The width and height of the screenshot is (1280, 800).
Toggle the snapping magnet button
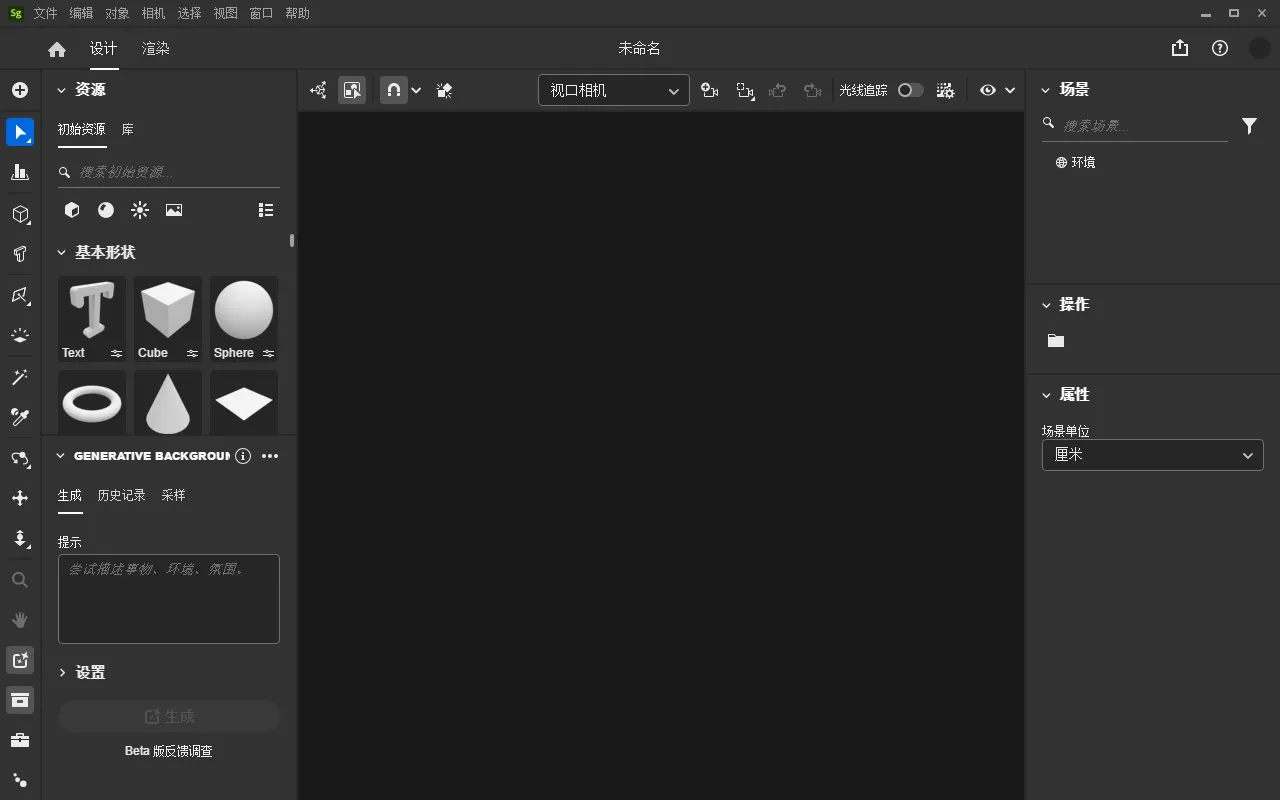tap(393, 90)
